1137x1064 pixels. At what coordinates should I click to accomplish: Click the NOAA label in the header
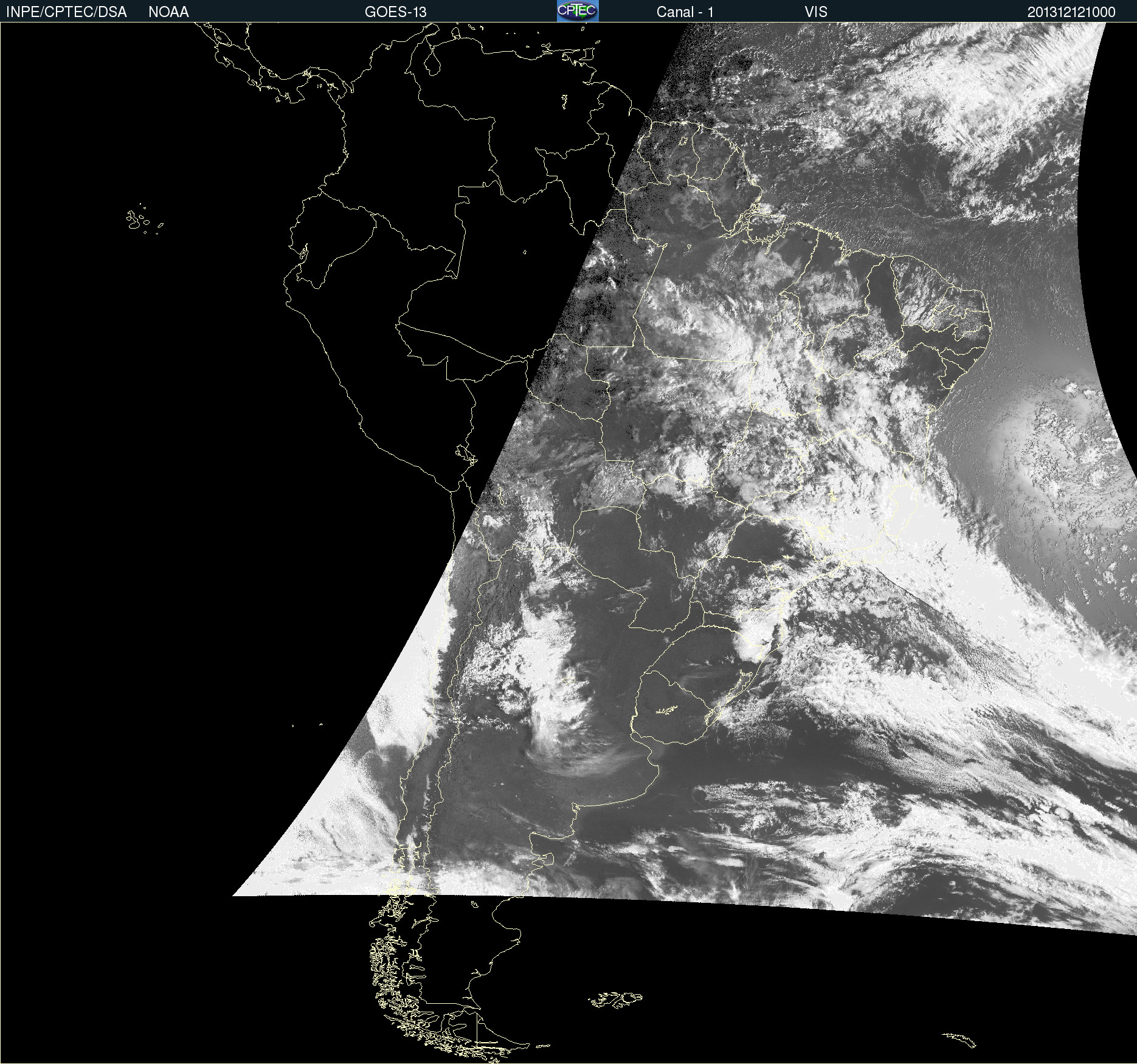(168, 12)
